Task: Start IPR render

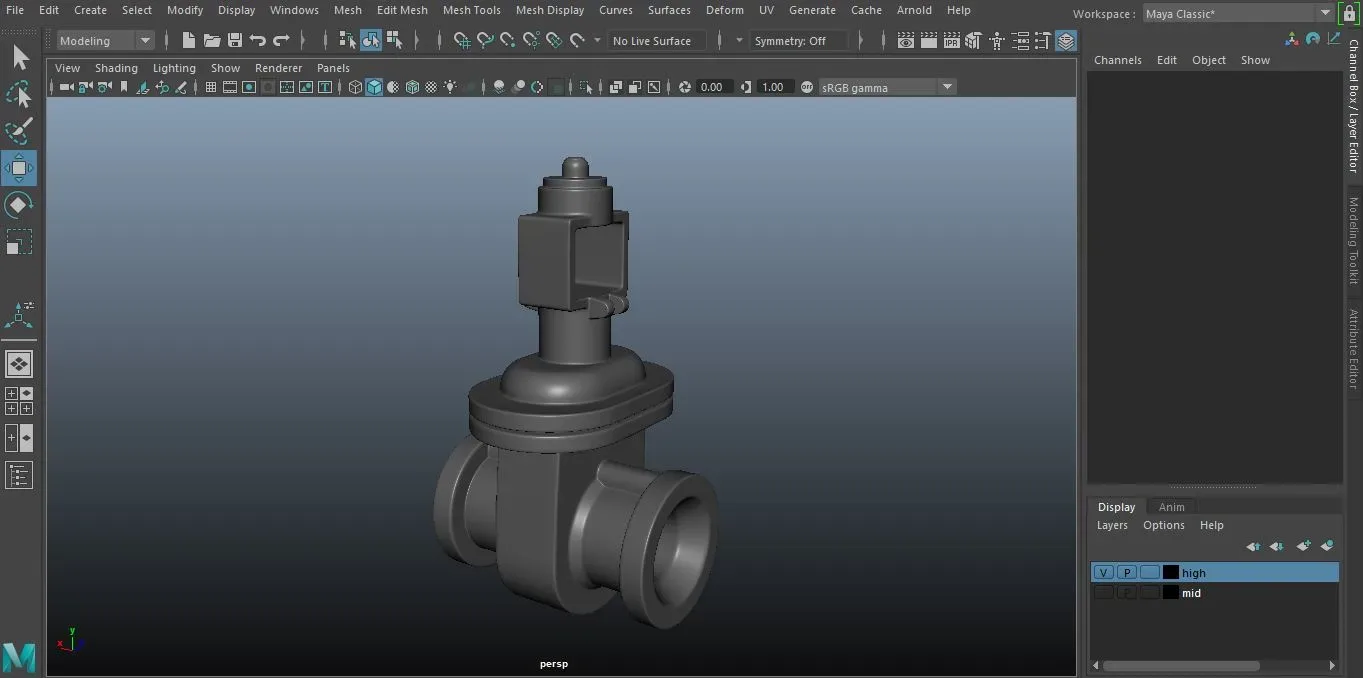Action: (951, 41)
